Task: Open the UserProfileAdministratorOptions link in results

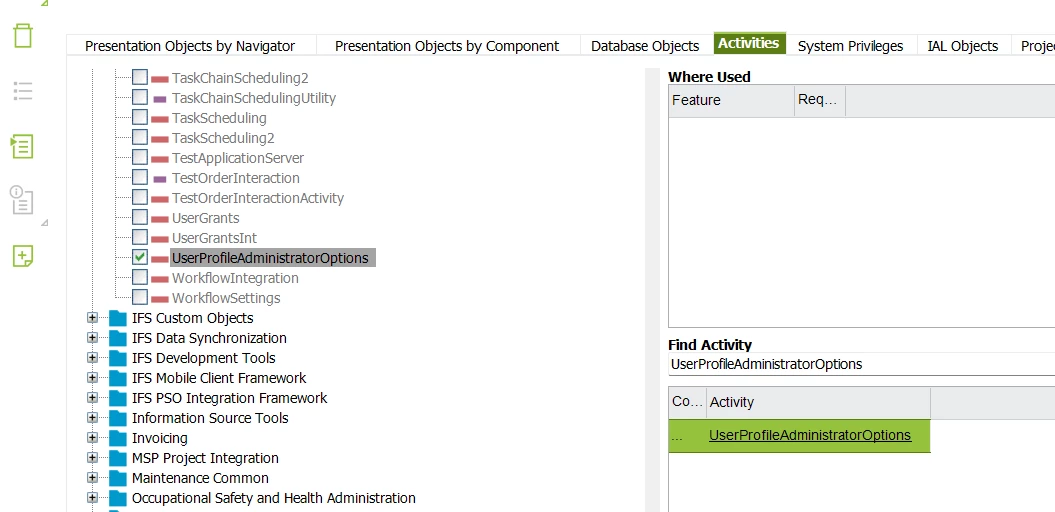Action: (810, 435)
